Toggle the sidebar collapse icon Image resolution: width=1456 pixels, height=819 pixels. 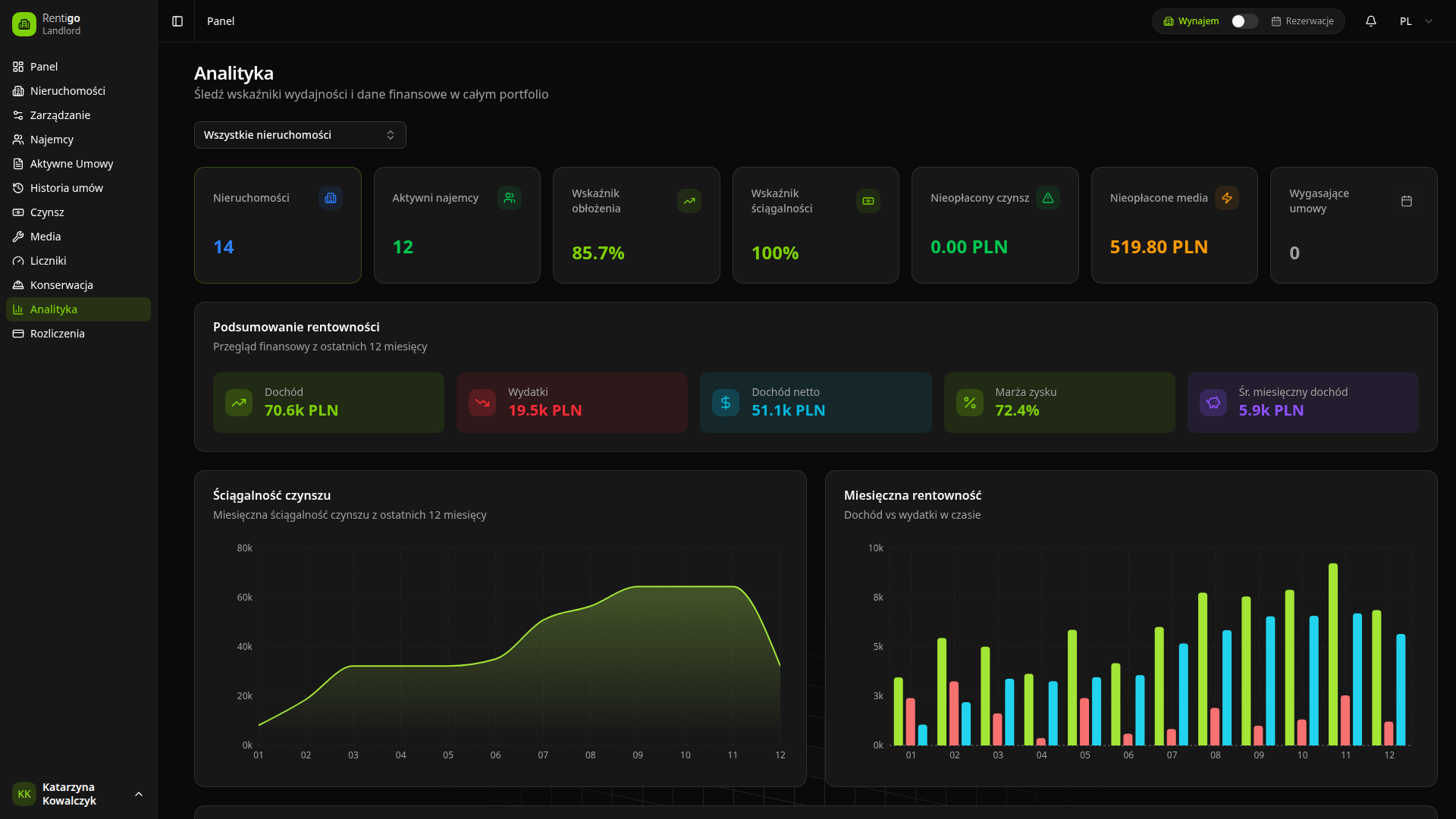click(x=177, y=21)
